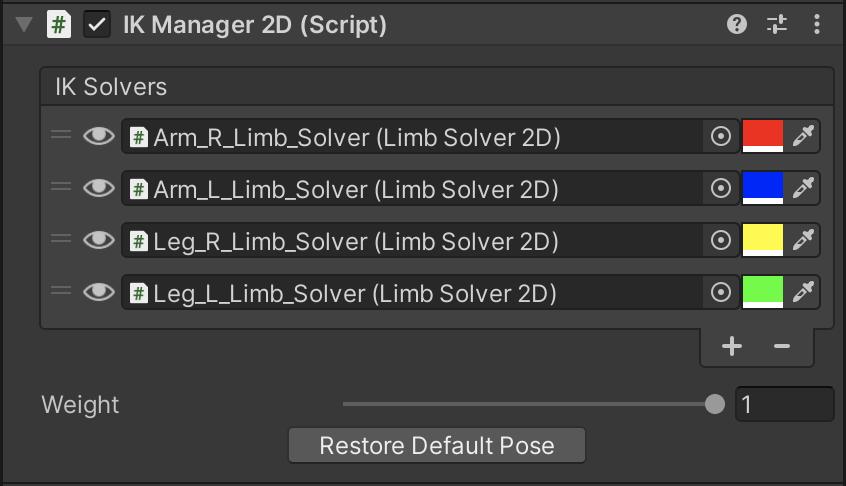Toggle visibility of Leg_R_Limb_Solver
Viewport: 846px width, 486px height.
coord(98,241)
